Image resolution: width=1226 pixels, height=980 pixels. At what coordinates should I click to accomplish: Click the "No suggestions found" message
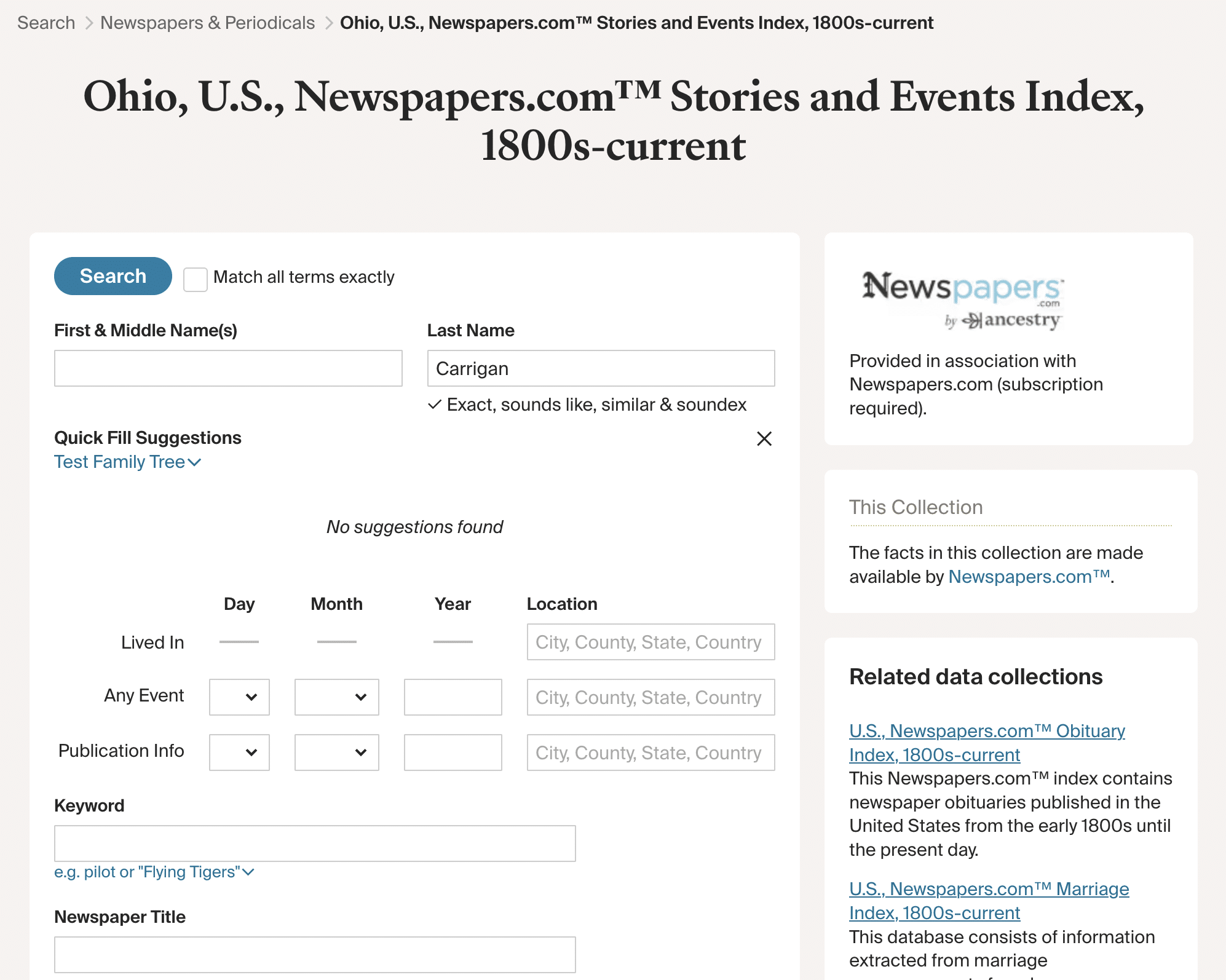click(414, 527)
